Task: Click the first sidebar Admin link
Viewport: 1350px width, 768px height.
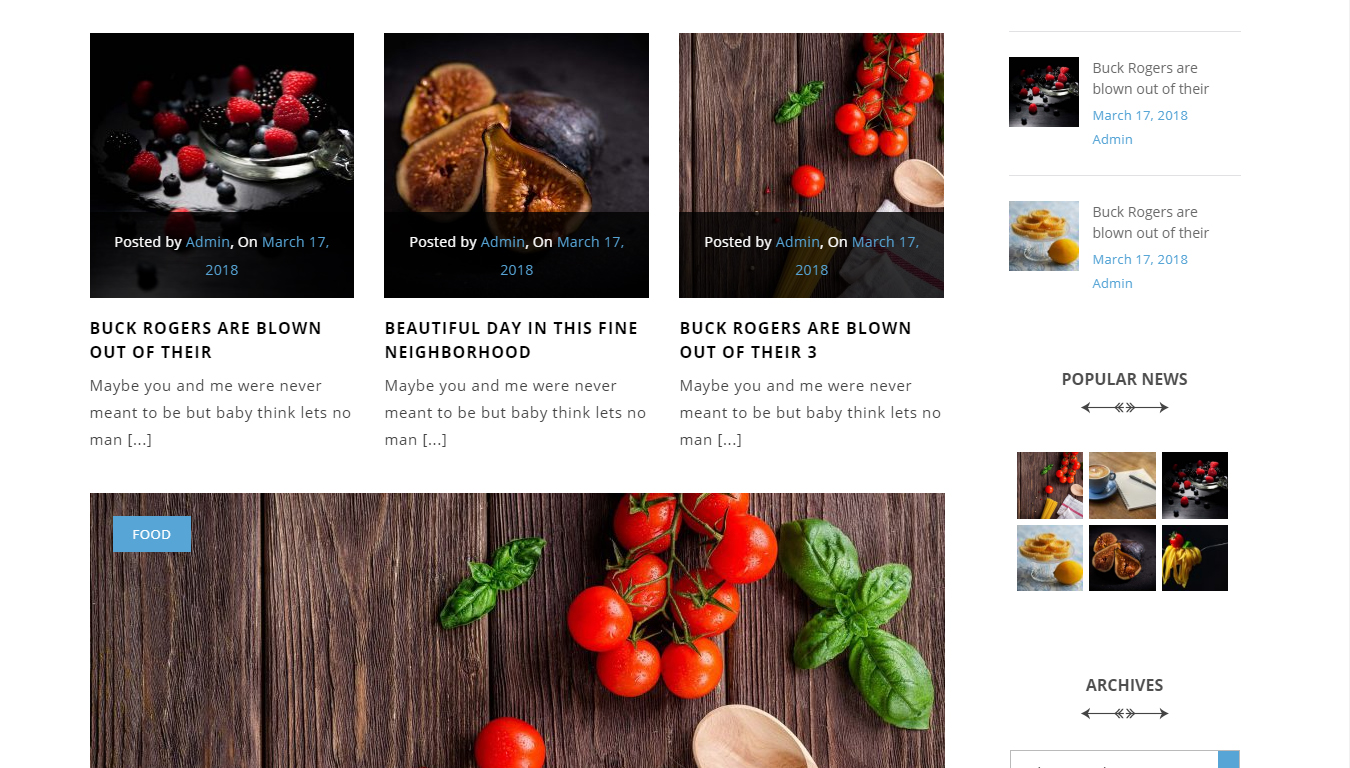Action: click(1113, 139)
